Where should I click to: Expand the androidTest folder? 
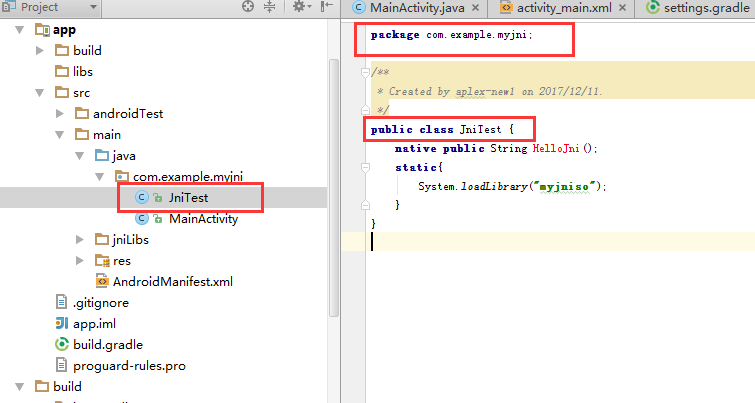tap(60, 114)
